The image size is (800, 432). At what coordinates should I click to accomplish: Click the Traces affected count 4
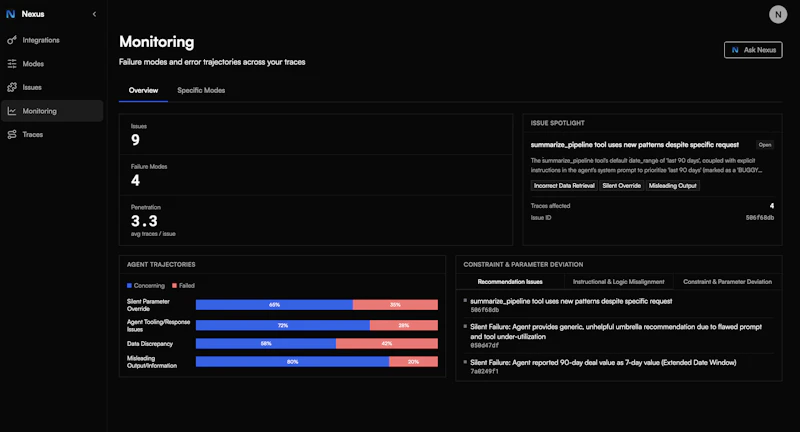pos(771,206)
